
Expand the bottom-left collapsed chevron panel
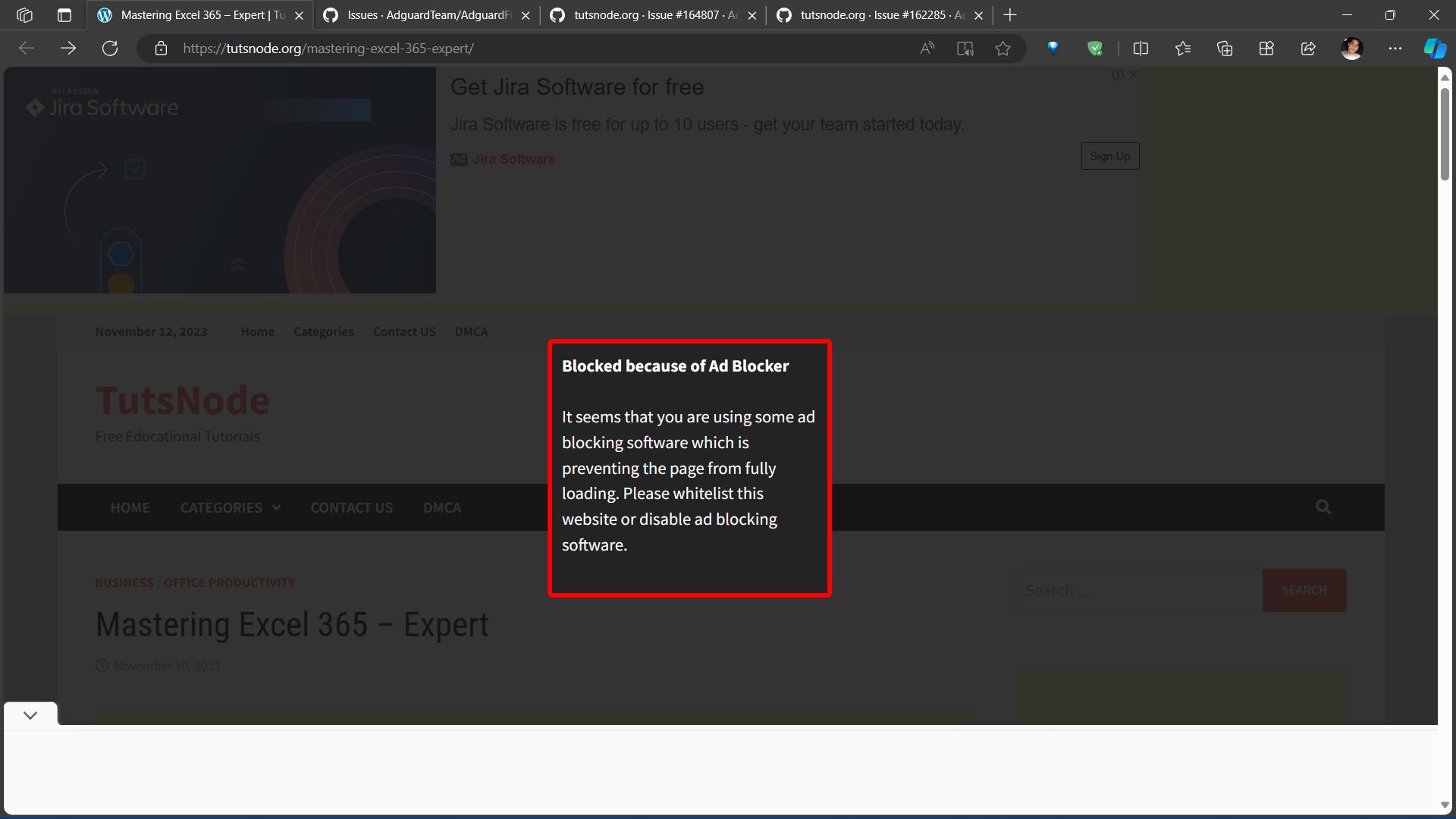tap(30, 715)
